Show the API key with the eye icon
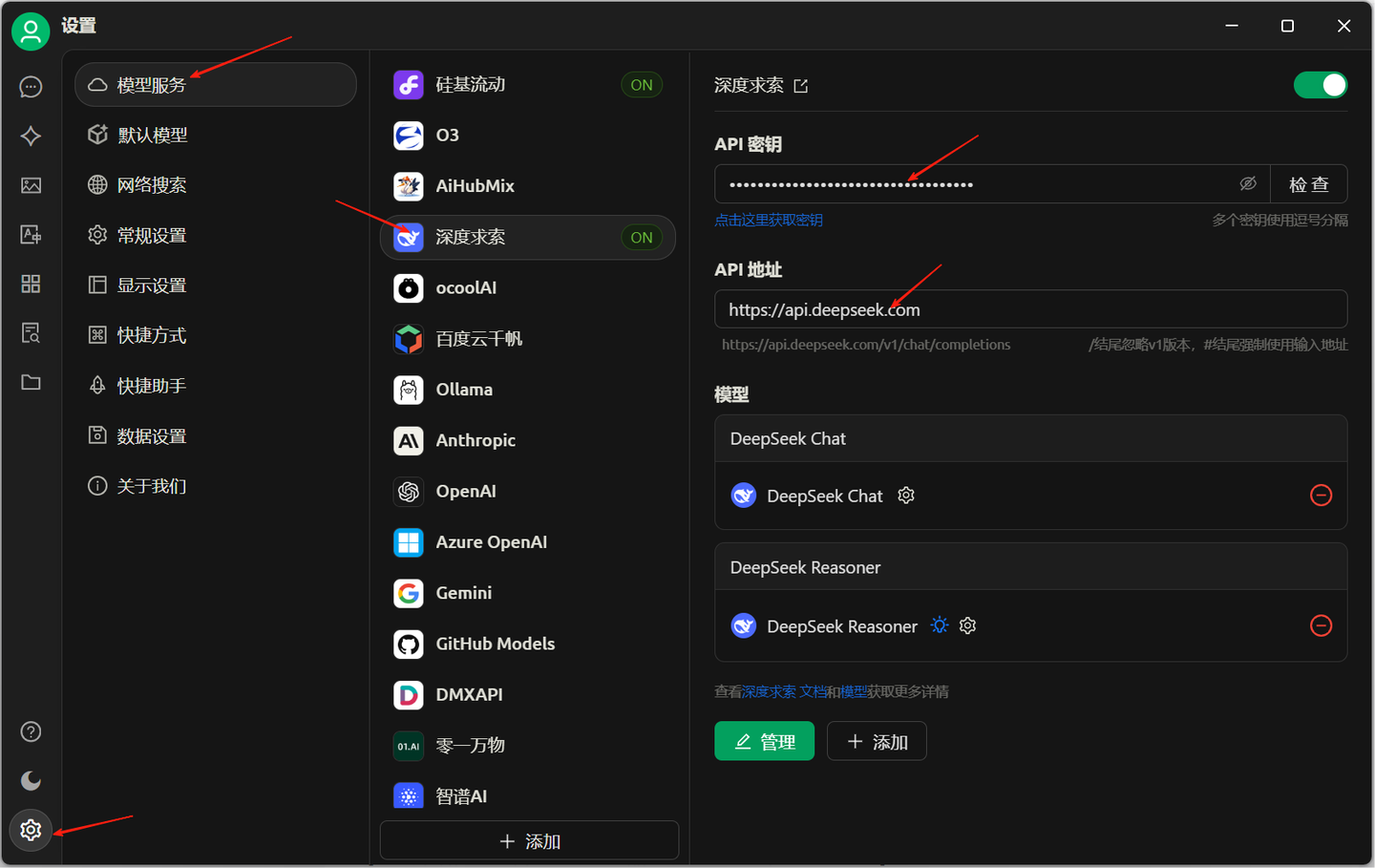 pos(1248,183)
